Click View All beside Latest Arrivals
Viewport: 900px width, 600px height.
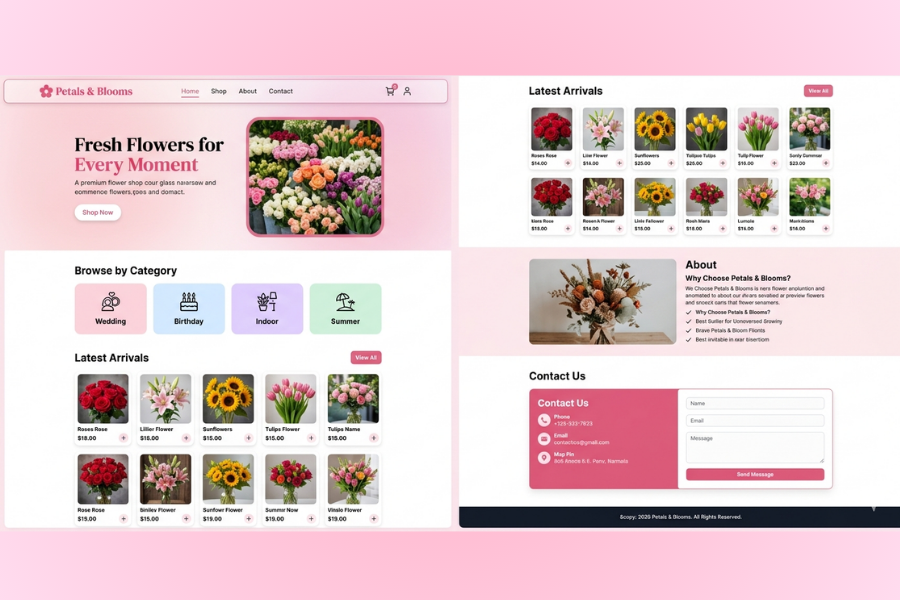[x=365, y=357]
